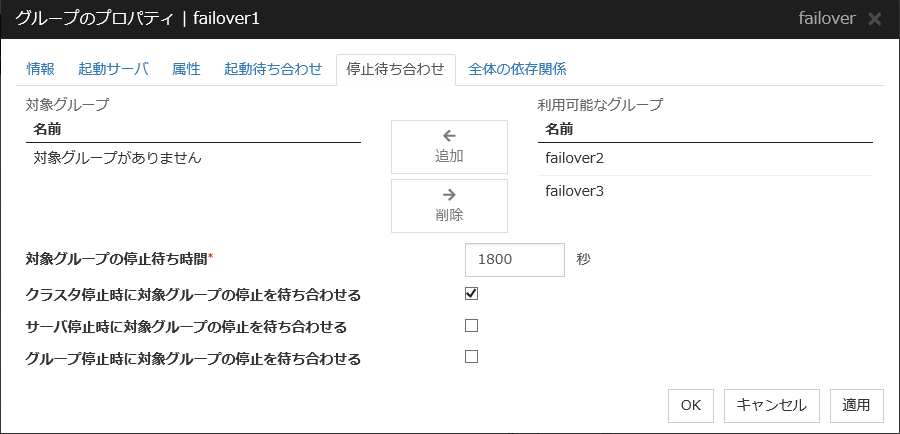900x434 pixels.
Task: Close the group properties dialog
Action: [874, 19]
